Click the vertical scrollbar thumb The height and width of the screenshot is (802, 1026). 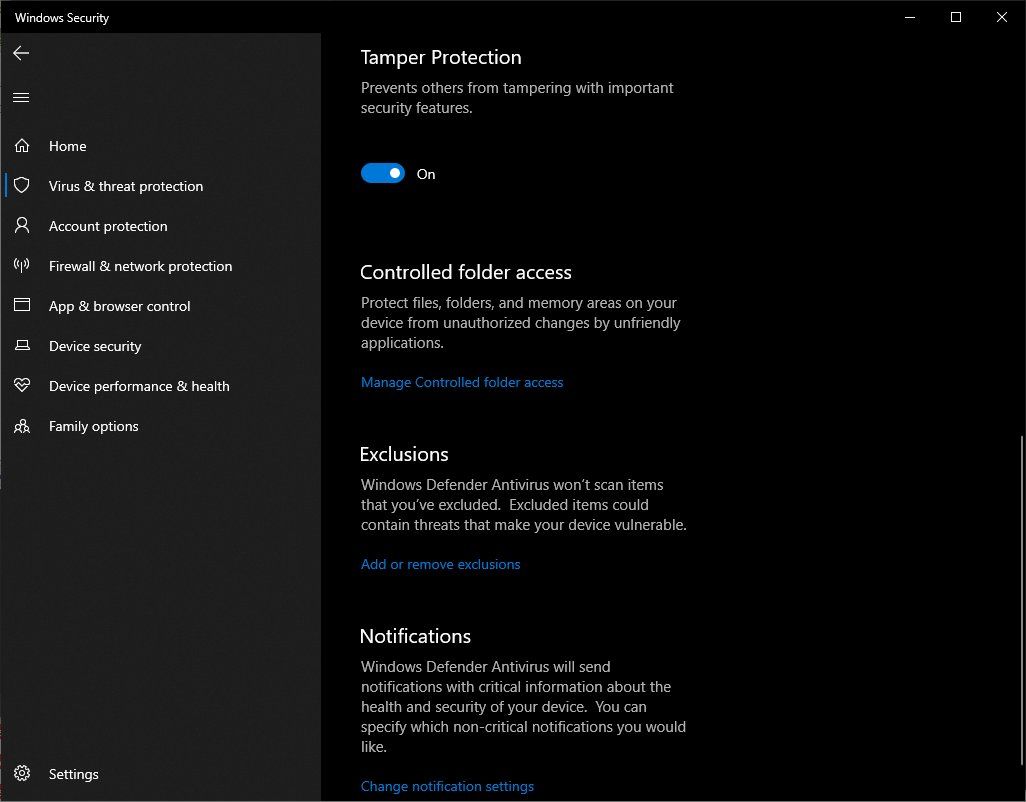pos(1021,600)
